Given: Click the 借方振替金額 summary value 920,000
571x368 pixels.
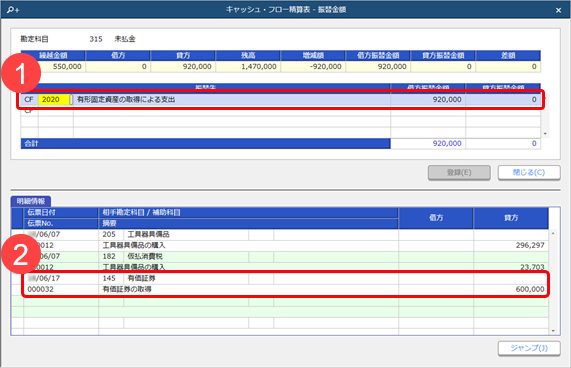Looking at the screenshot, I should [392, 67].
